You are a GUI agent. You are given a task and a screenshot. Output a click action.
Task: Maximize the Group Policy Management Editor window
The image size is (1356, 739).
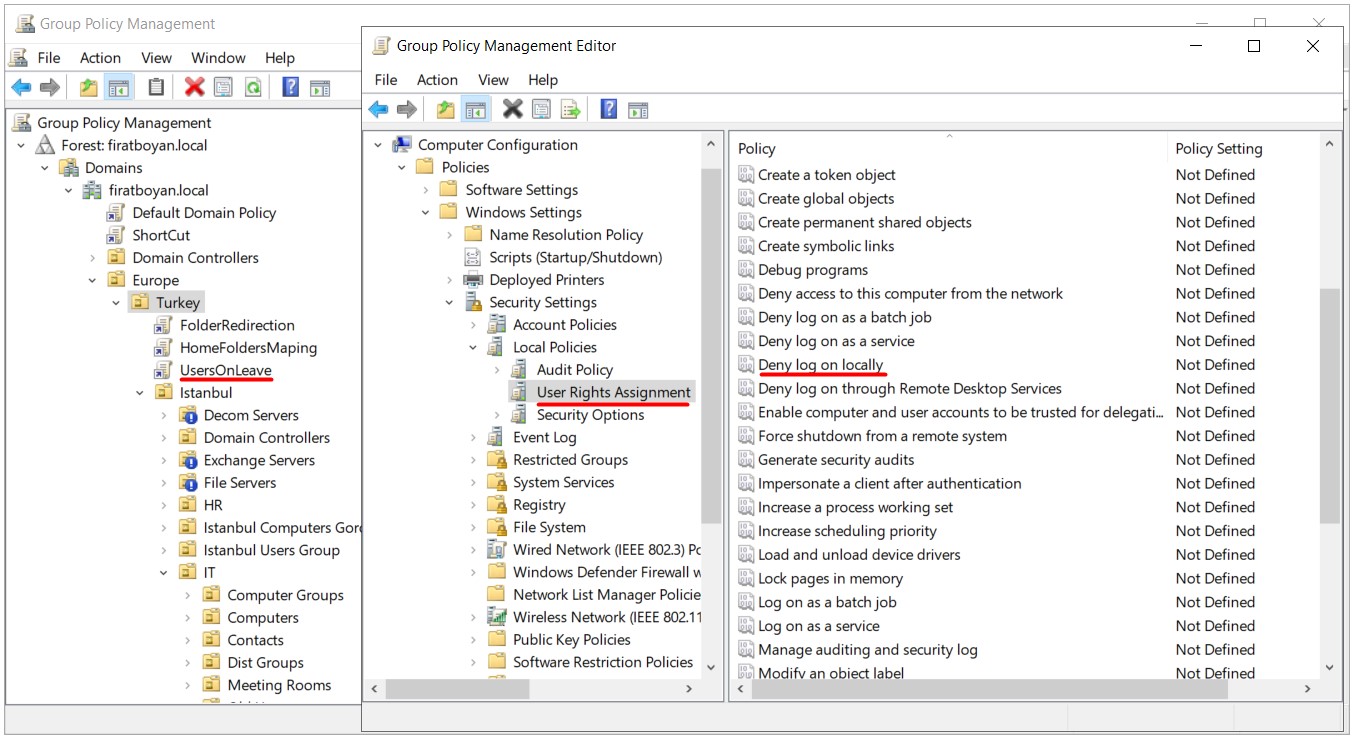(x=1254, y=46)
